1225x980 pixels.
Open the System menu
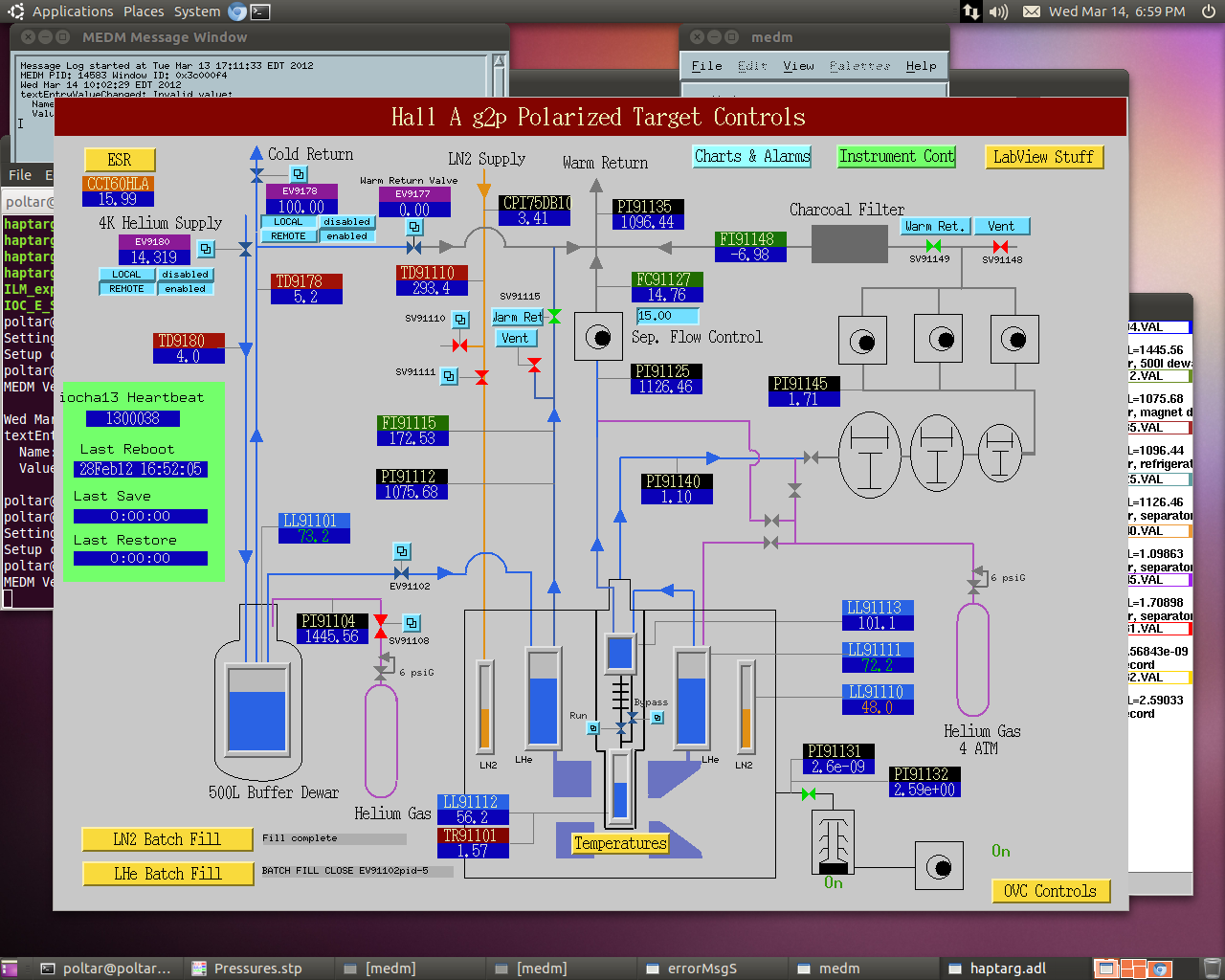click(x=197, y=11)
